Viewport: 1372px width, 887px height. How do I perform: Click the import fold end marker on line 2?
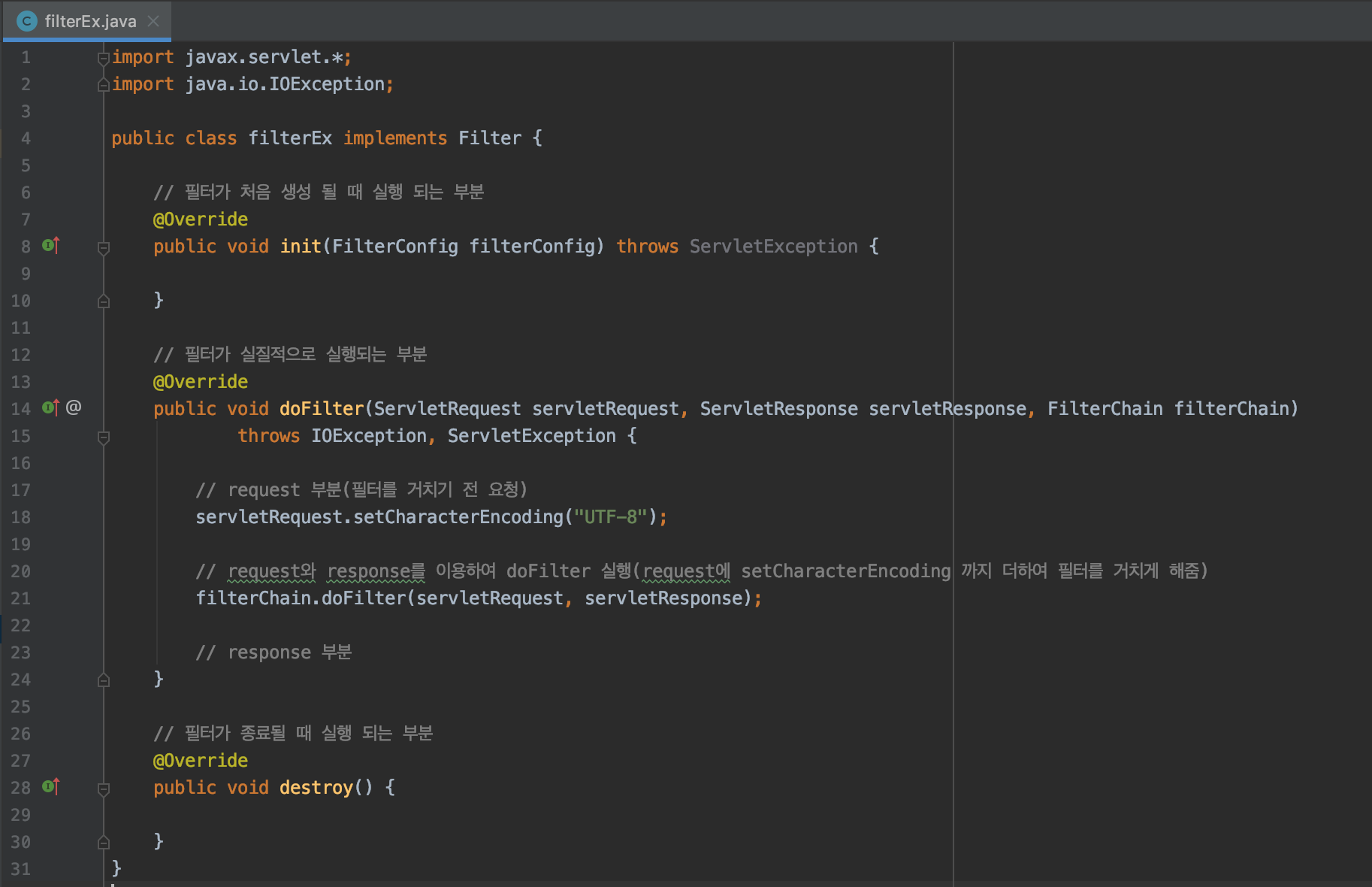[x=104, y=85]
